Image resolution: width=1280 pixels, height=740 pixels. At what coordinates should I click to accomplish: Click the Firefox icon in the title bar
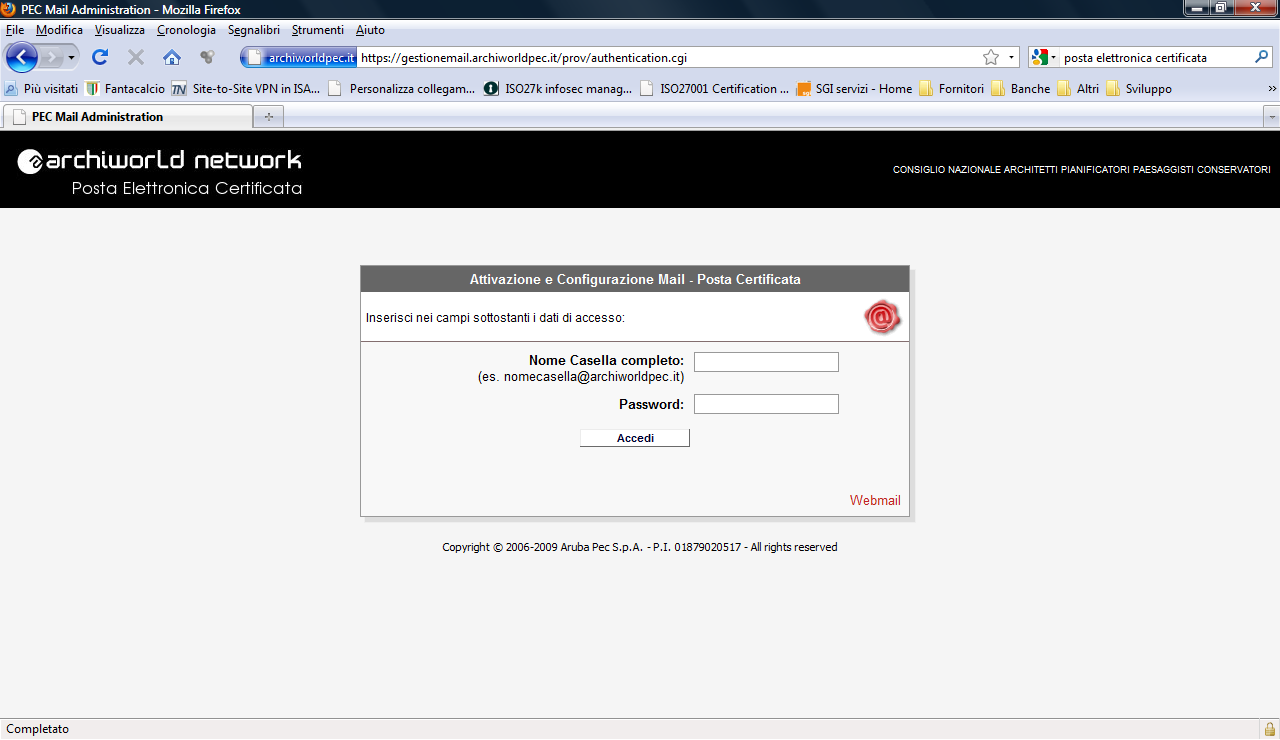(x=8, y=9)
